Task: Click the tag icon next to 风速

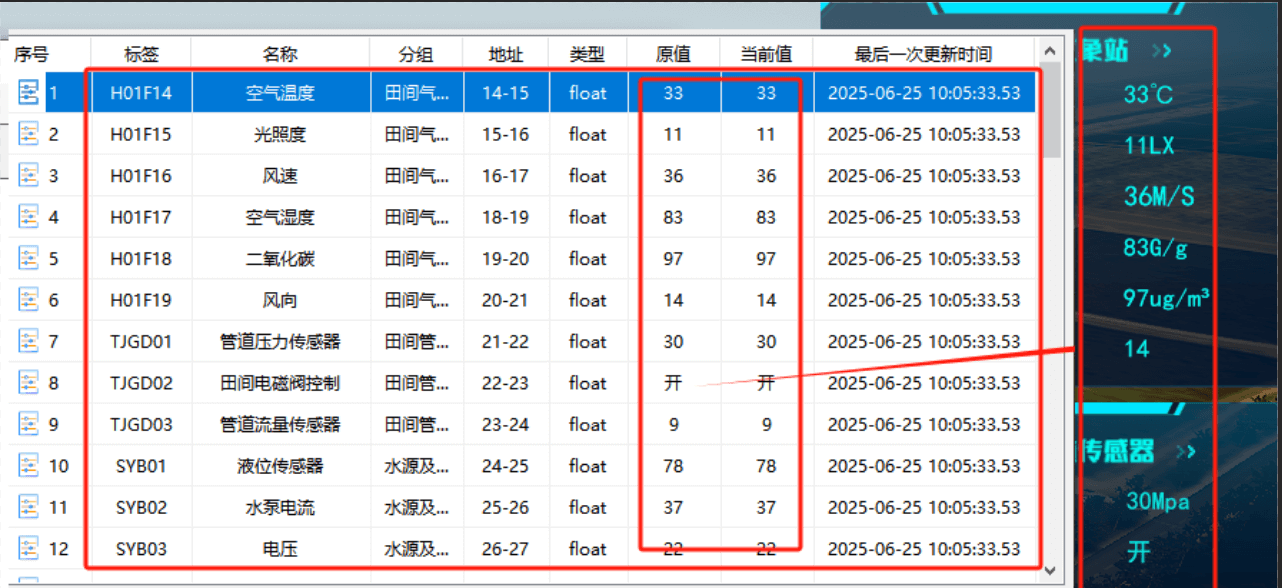Action: pos(30,175)
